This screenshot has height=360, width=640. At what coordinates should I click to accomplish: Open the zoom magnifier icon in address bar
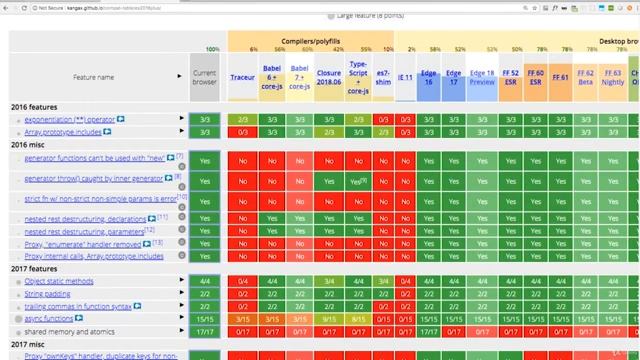point(525,8)
